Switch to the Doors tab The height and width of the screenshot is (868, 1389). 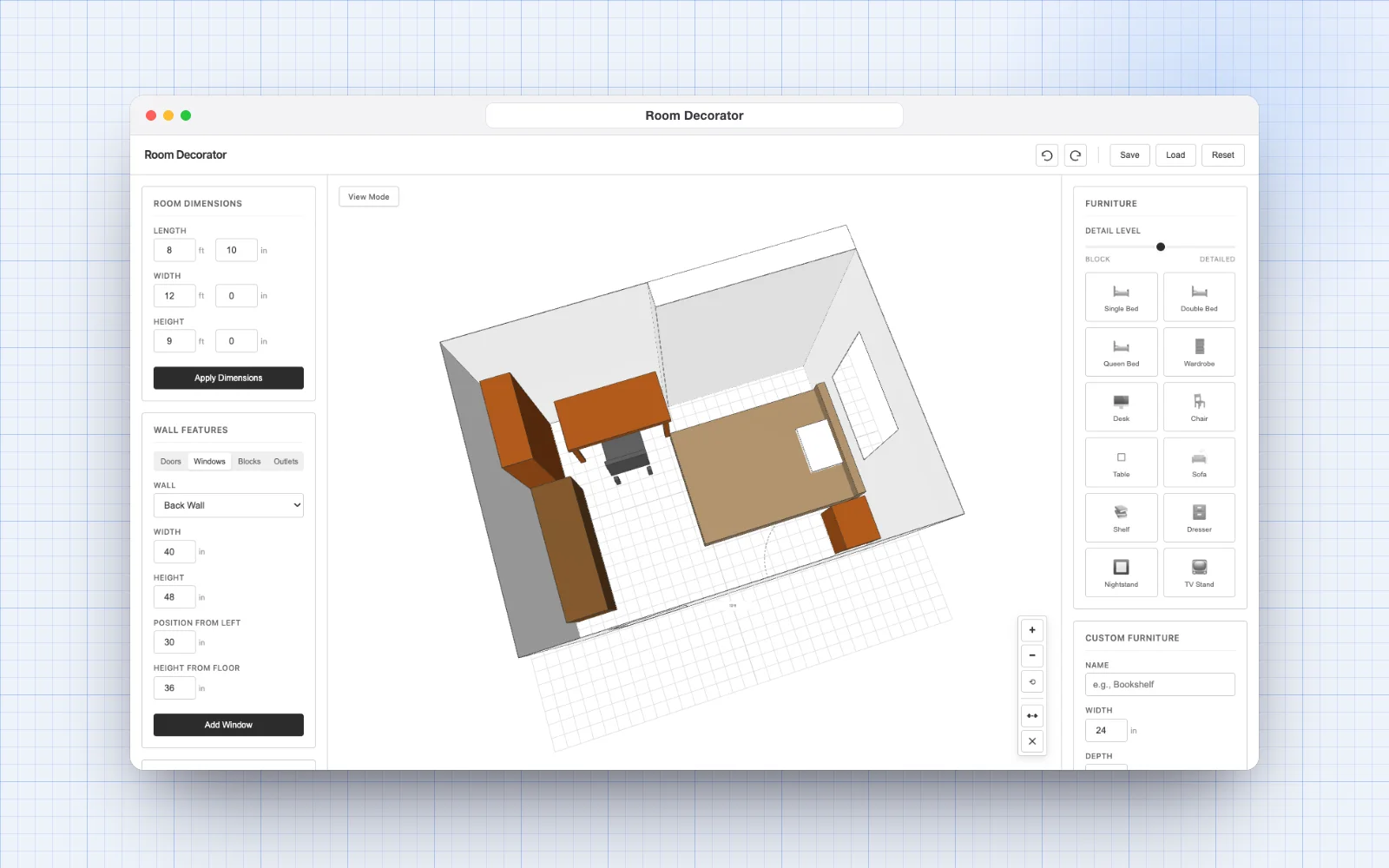(171, 462)
